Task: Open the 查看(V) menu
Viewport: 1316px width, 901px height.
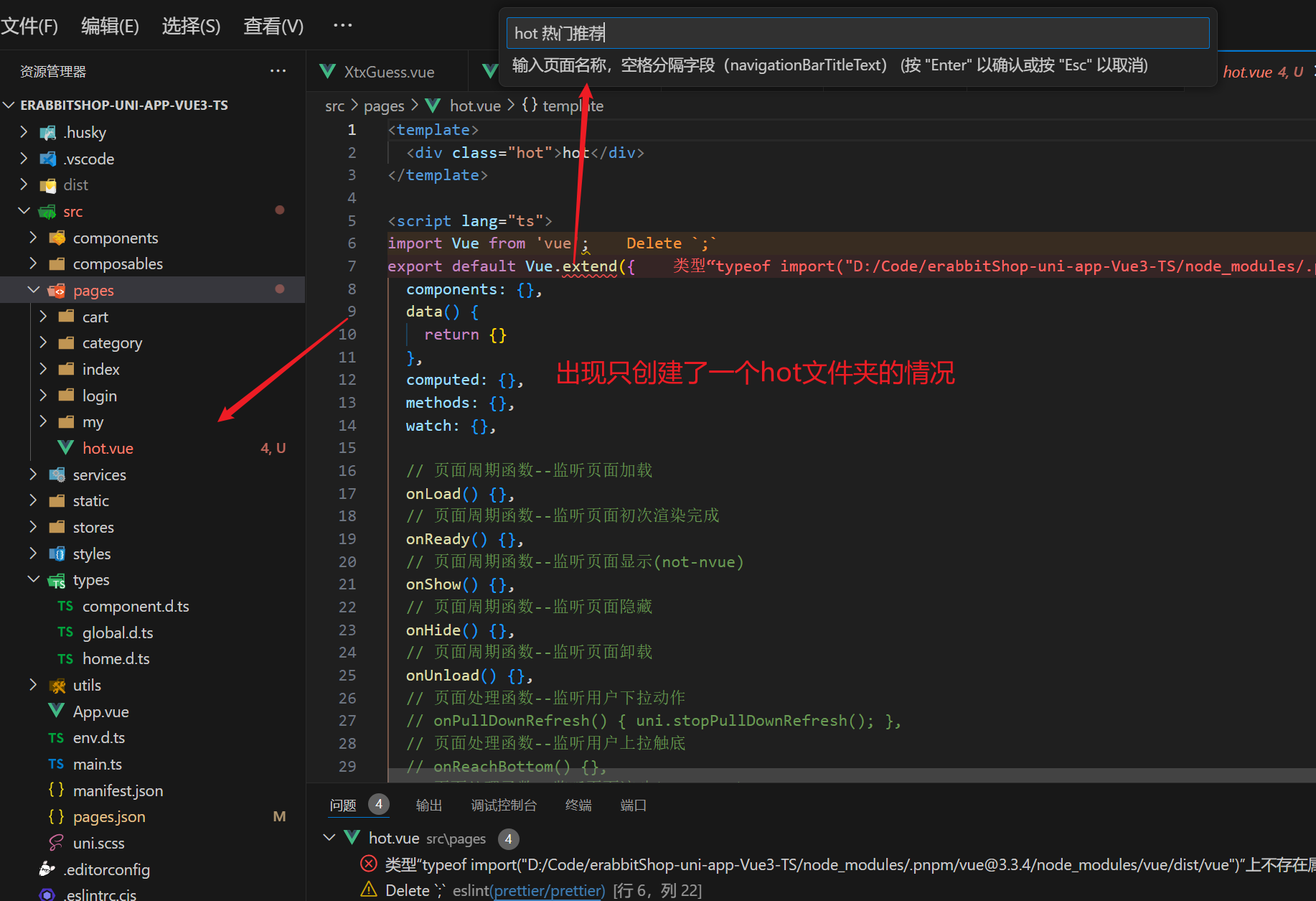Action: coord(273,26)
